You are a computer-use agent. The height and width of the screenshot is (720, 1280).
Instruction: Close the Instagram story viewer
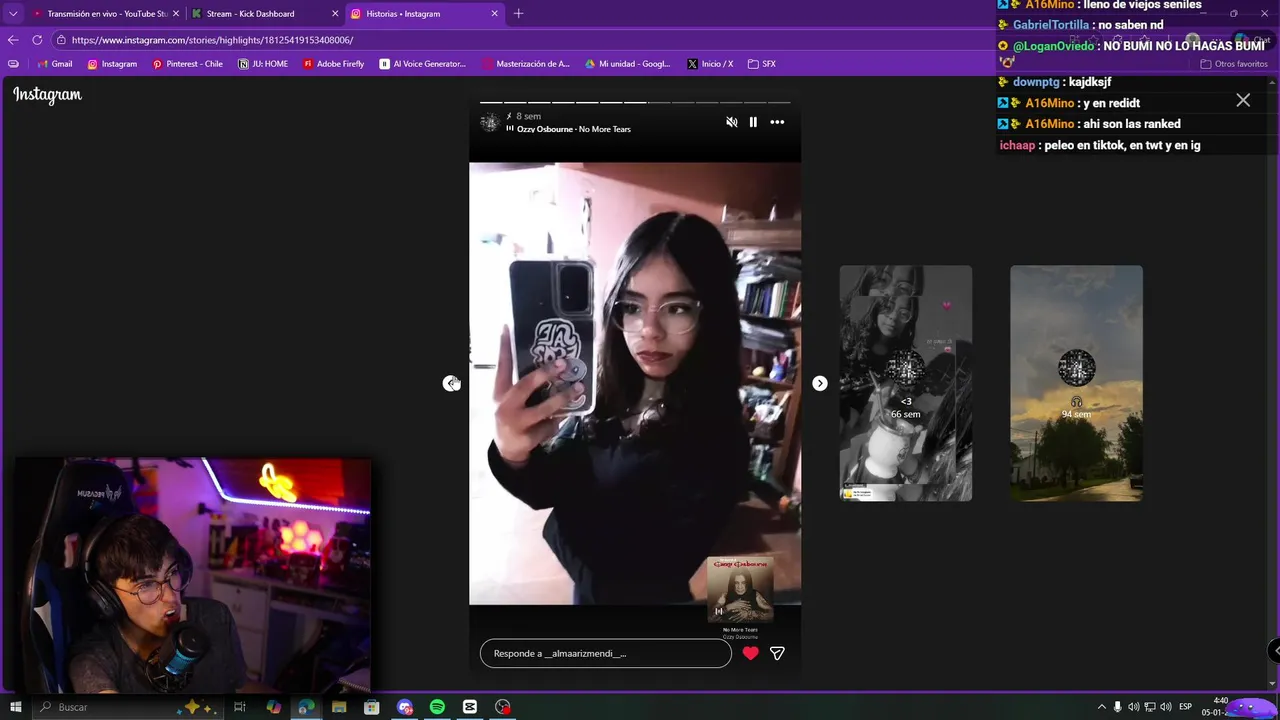(1243, 100)
